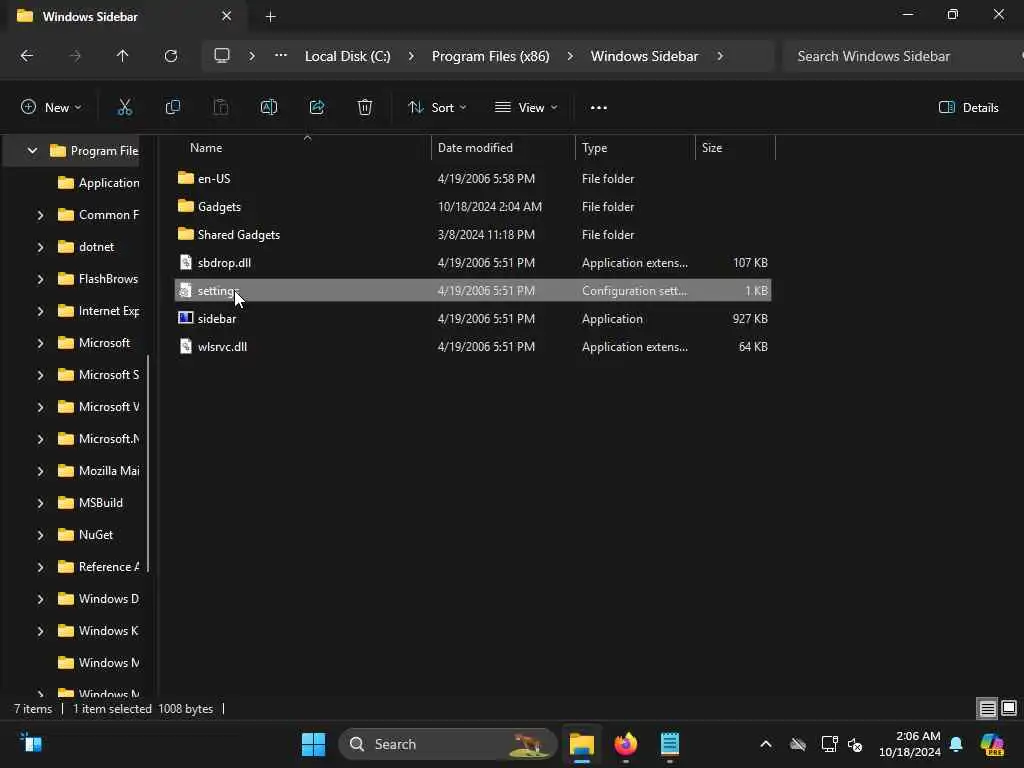Collapse the Program Files tree node
This screenshot has height=768, width=1024.
(x=32, y=151)
